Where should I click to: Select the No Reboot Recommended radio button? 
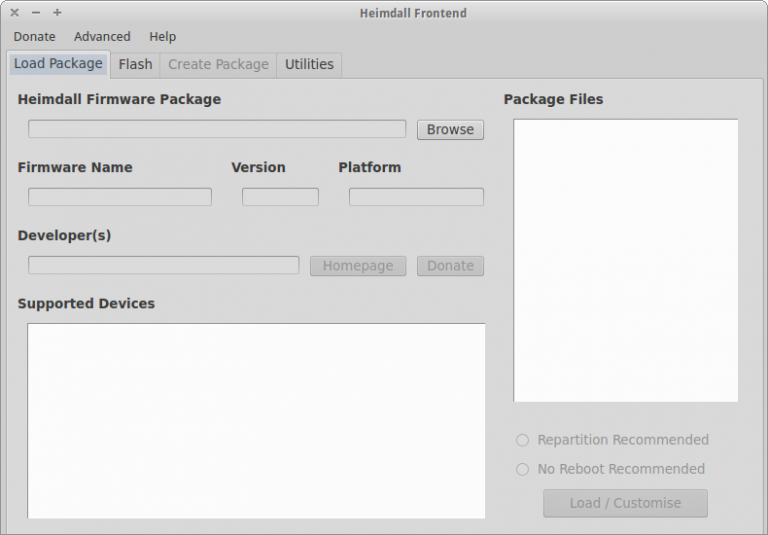coord(523,469)
